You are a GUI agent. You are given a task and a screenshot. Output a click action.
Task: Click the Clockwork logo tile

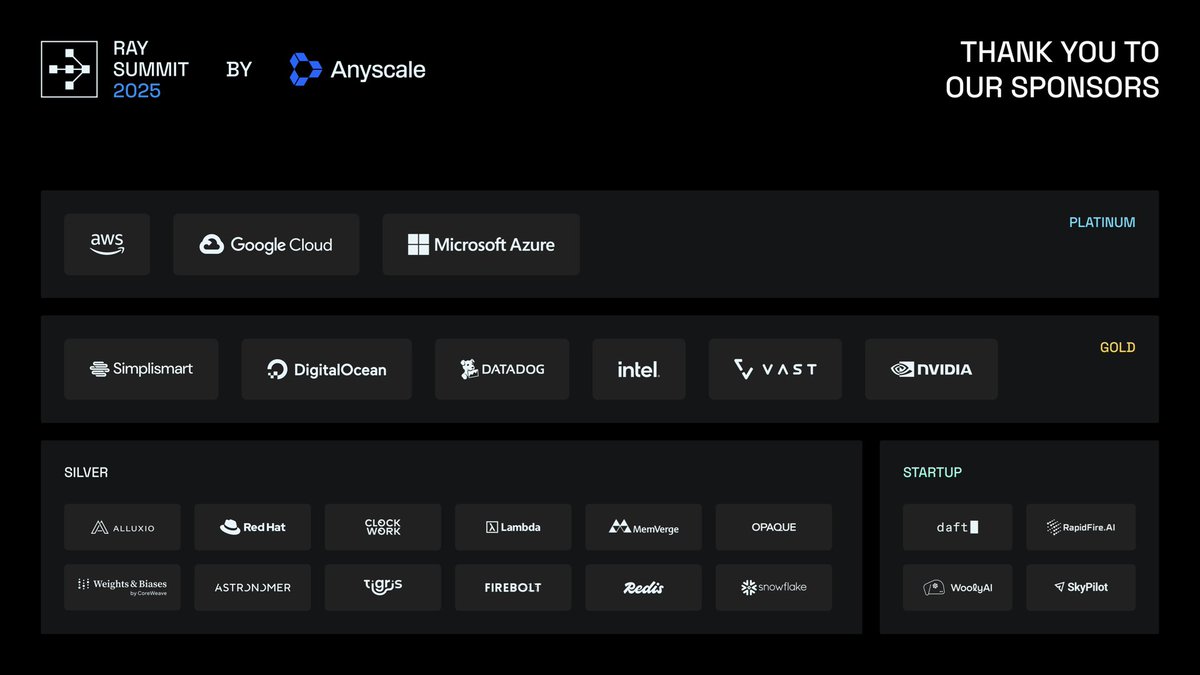coord(383,527)
